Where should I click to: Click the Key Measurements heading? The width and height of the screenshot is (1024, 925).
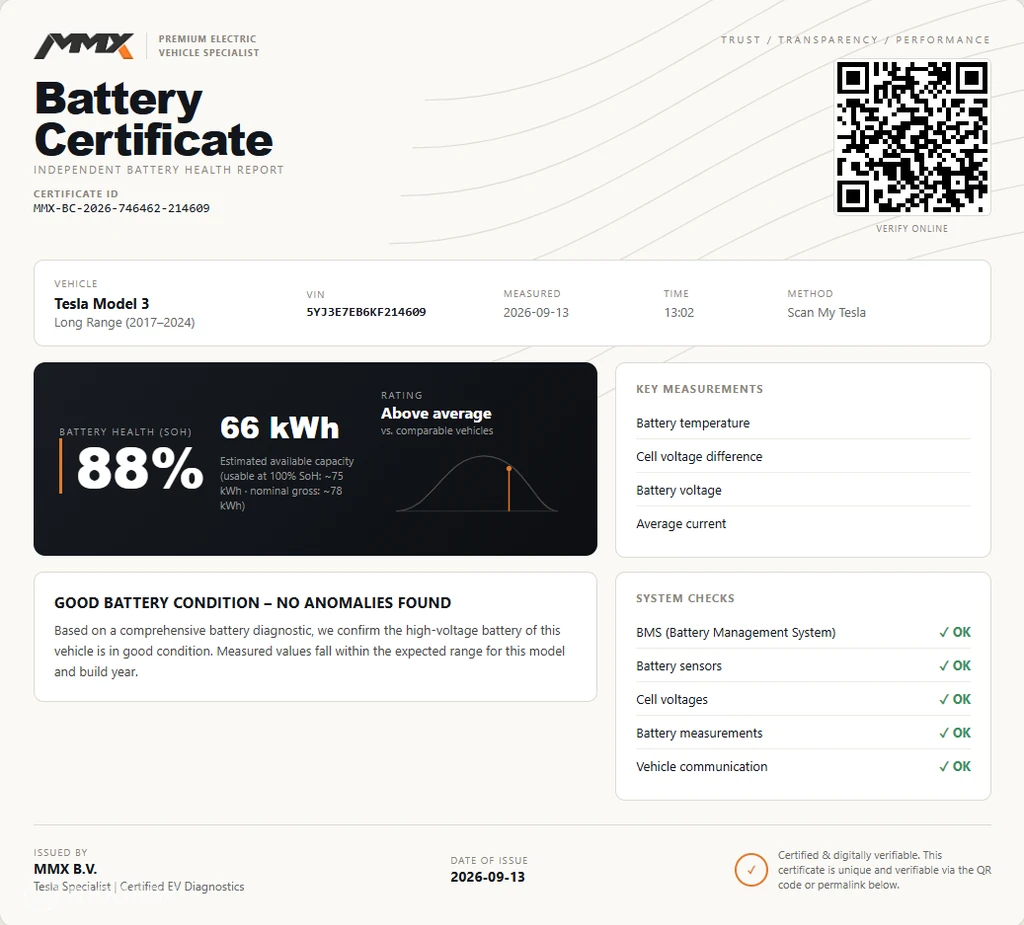point(699,389)
